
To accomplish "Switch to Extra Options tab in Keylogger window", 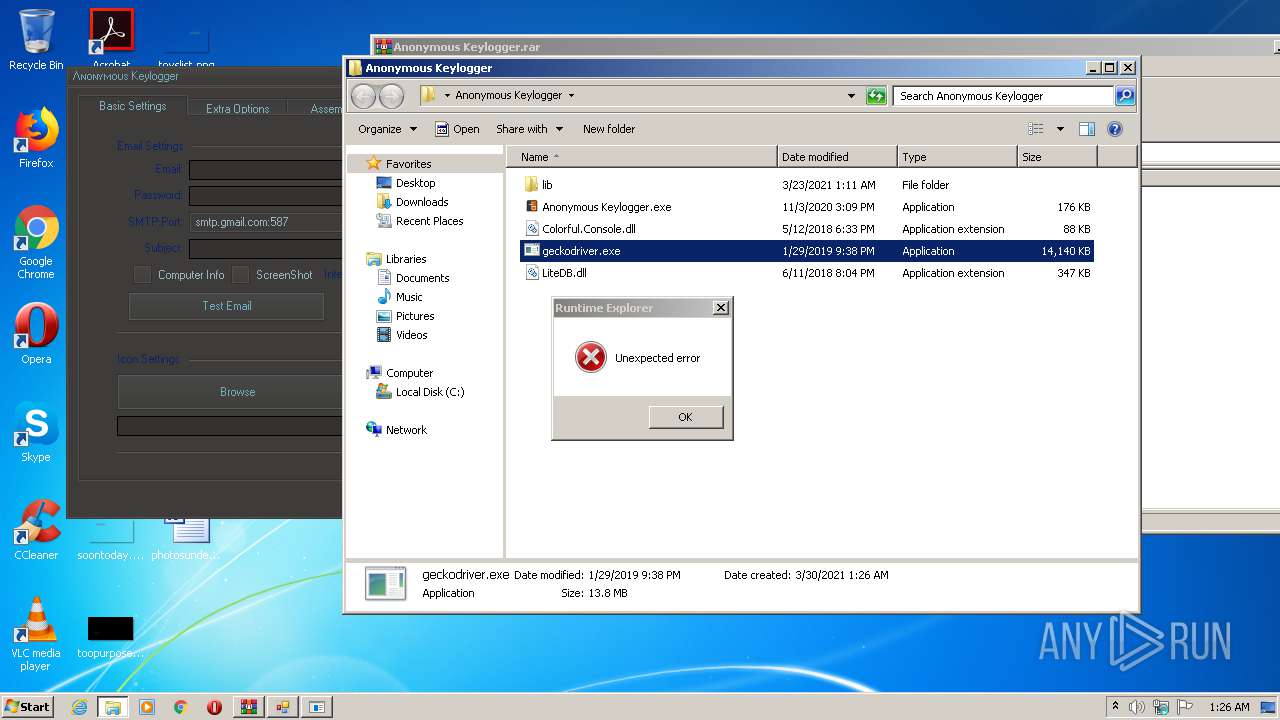I will click(237, 108).
